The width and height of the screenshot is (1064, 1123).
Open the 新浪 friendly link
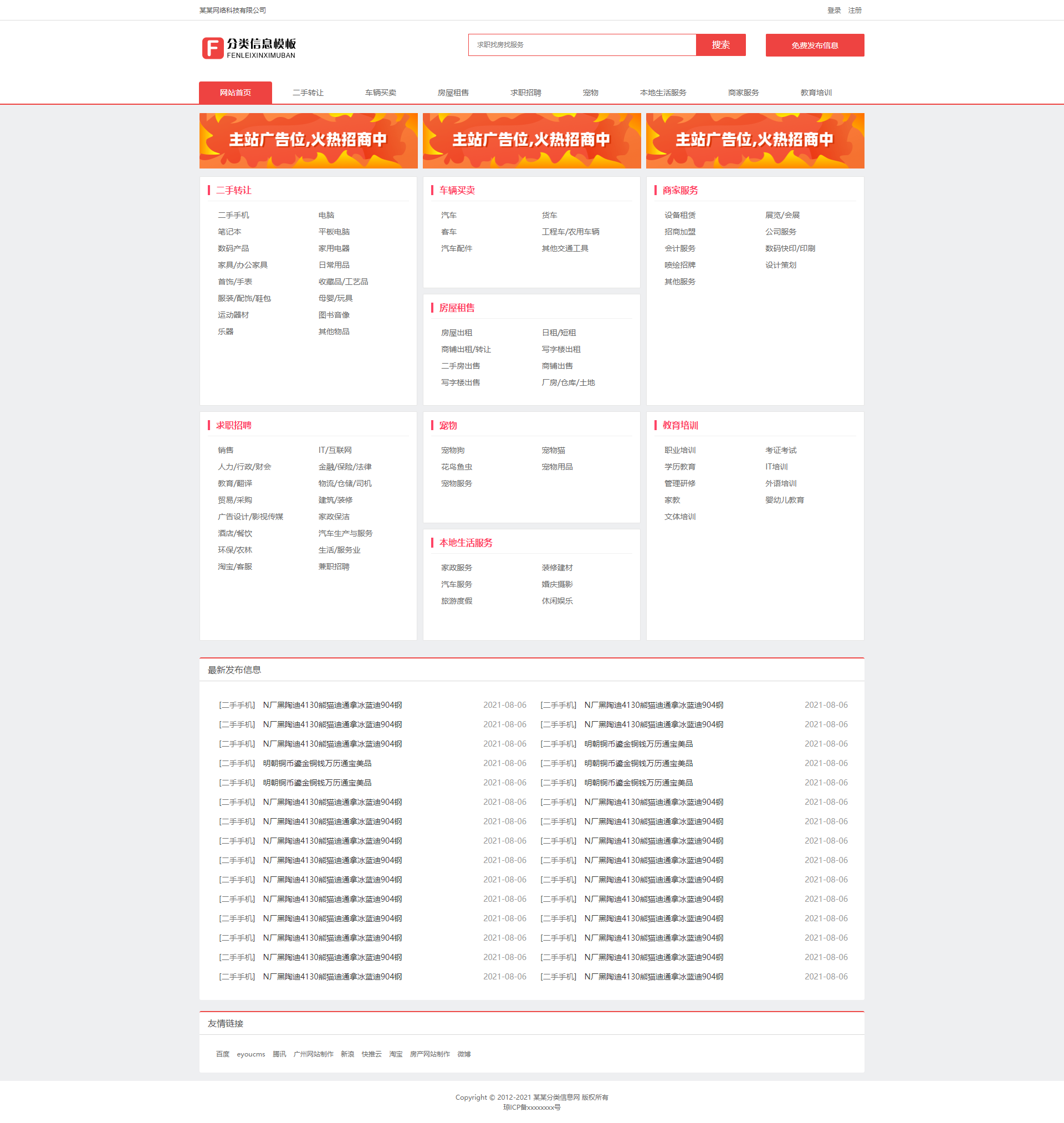[347, 1054]
